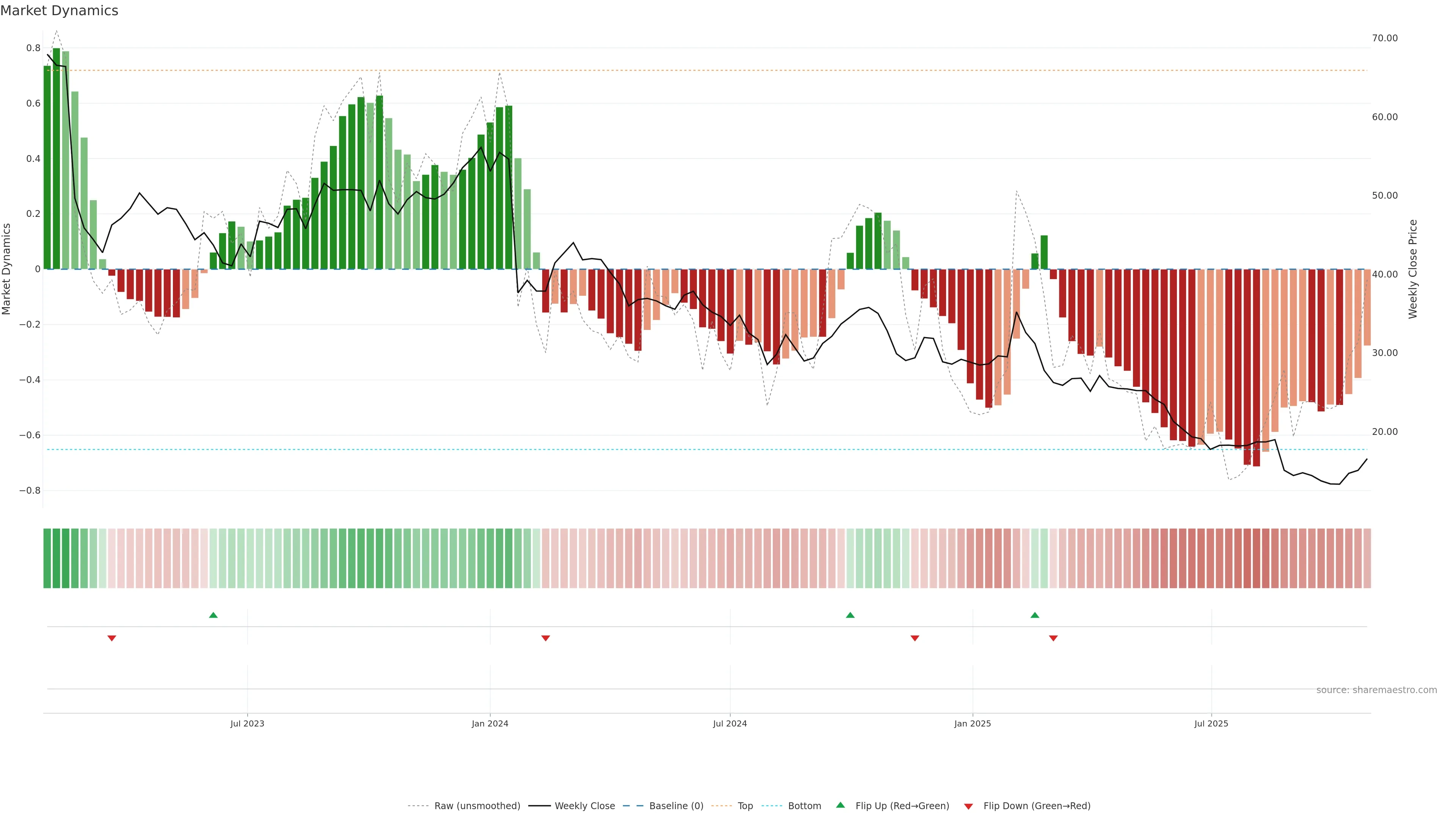The height and width of the screenshot is (819, 1456).
Task: Click the Jan 2025 axis label
Action: (972, 723)
